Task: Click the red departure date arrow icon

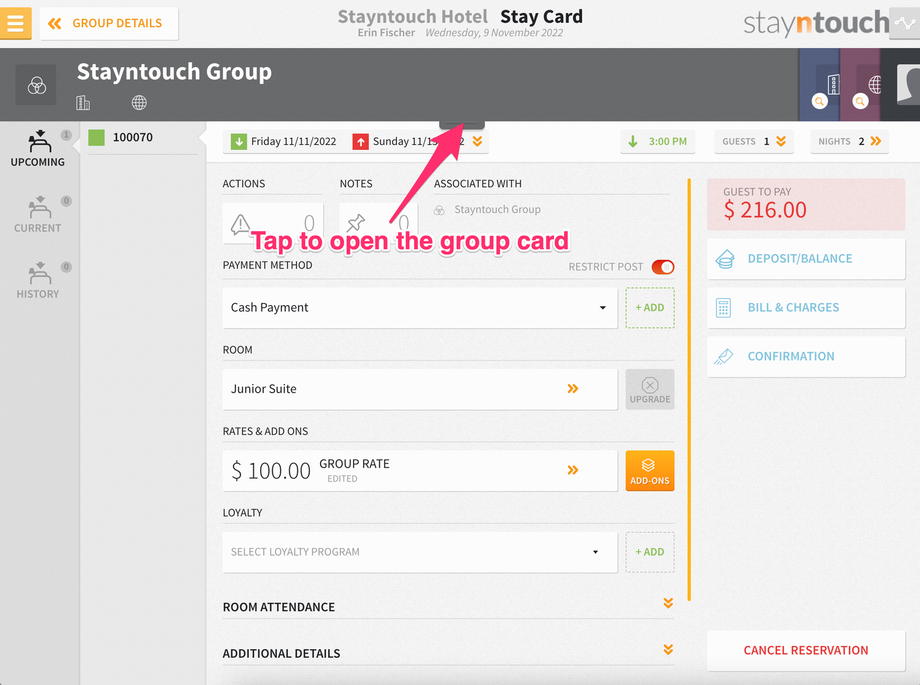Action: coord(360,141)
